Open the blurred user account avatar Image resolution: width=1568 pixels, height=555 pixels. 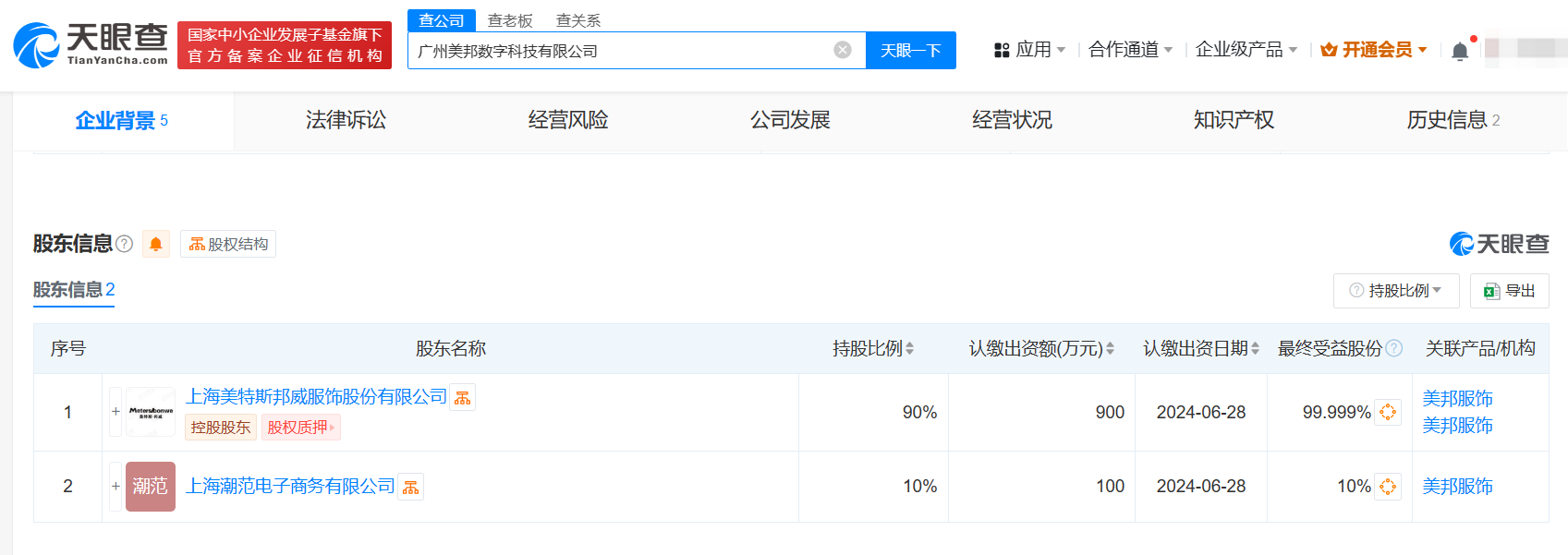click(1525, 48)
